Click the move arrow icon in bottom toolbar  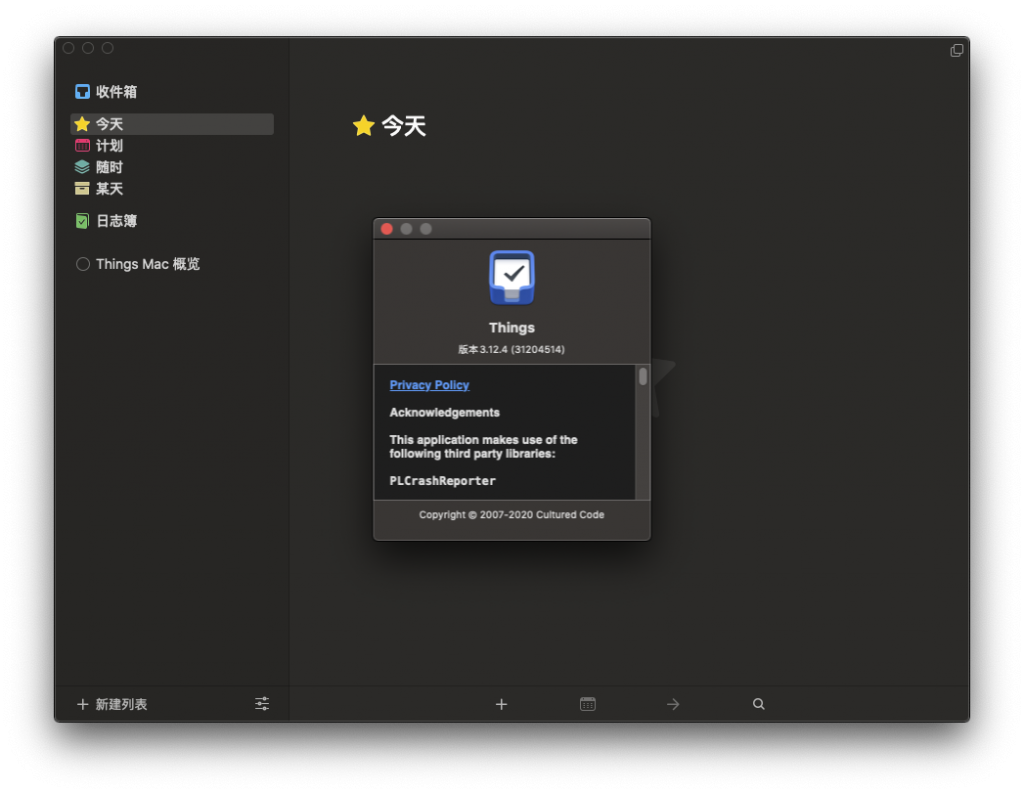tap(673, 704)
